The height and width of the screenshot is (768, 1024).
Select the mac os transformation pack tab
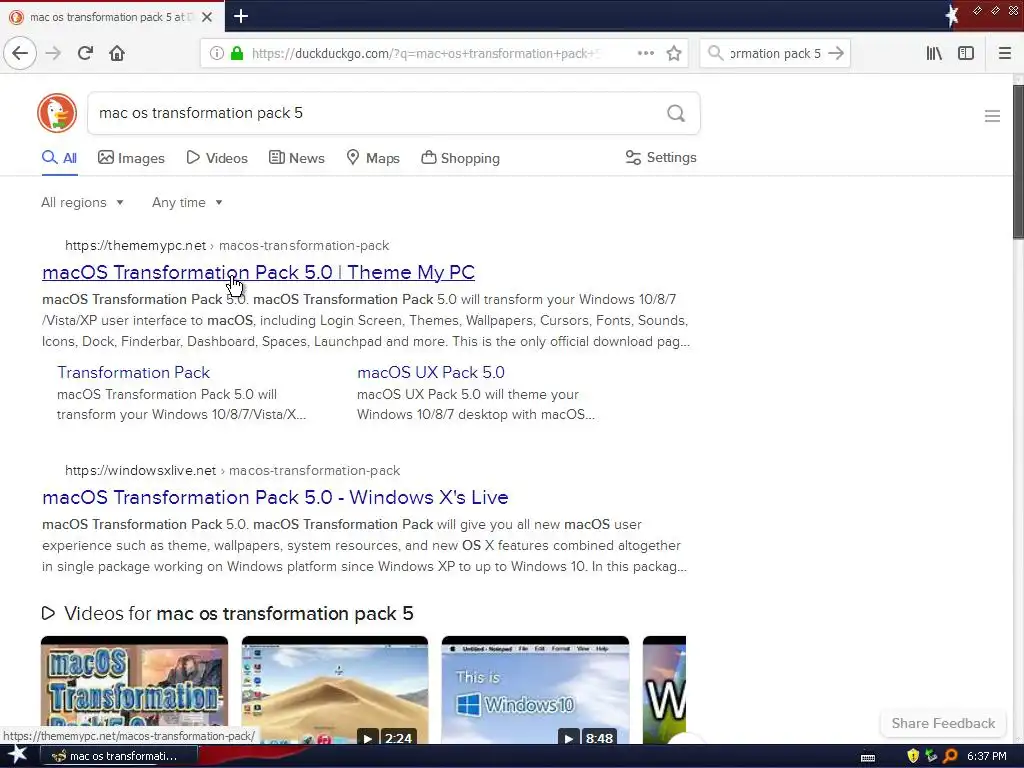tap(112, 17)
